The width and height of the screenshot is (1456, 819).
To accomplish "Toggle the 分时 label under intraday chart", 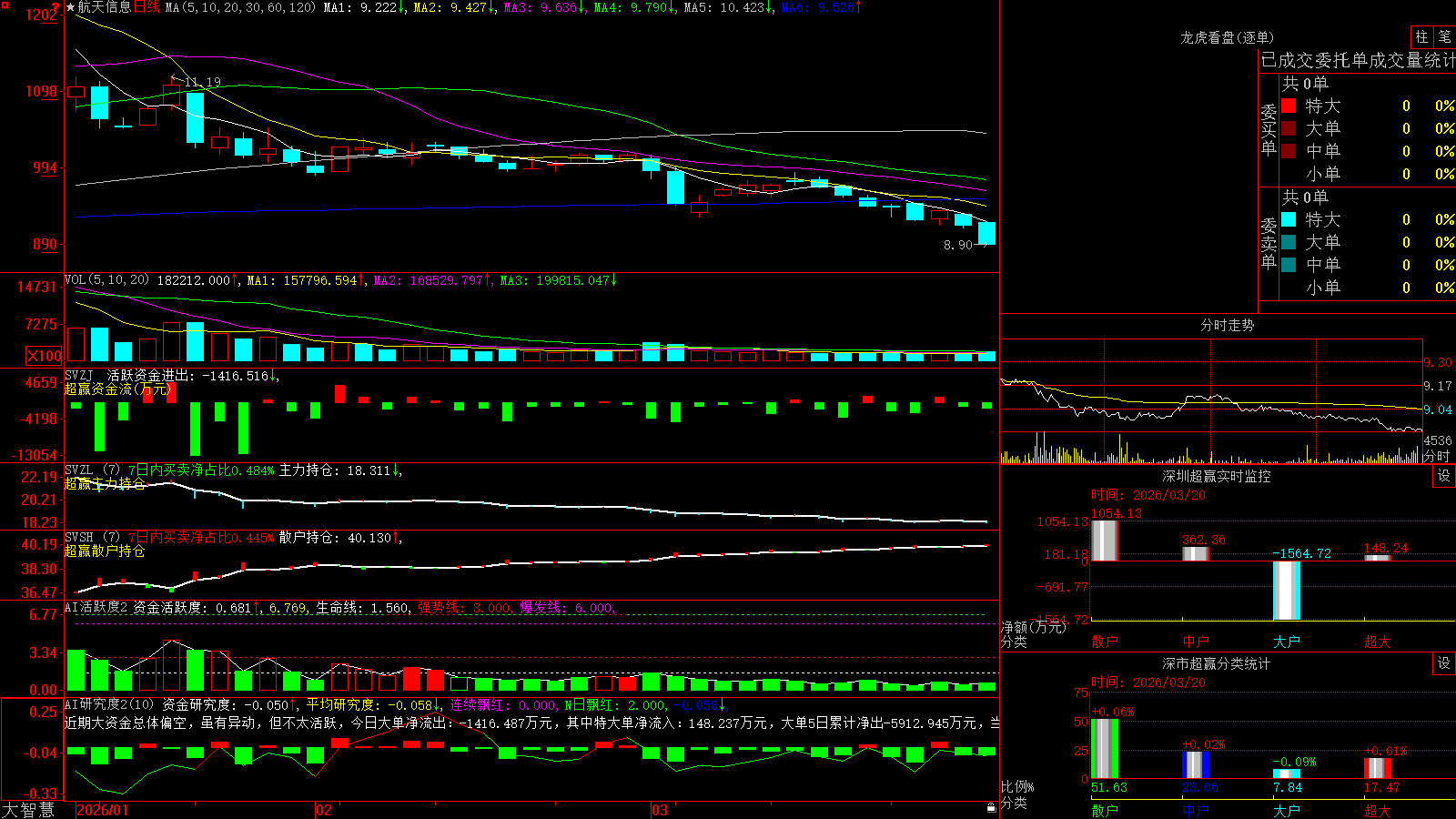I will click(1437, 456).
